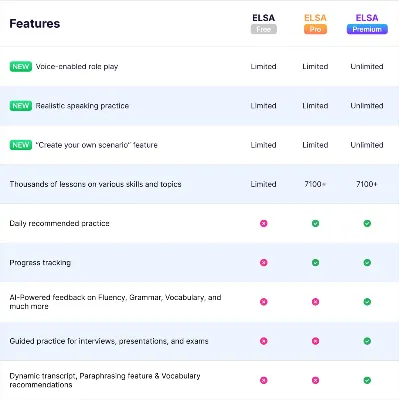This screenshot has width=400, height=400.
Task: Click the ELSA Premium plan badge
Action: click(367, 29)
